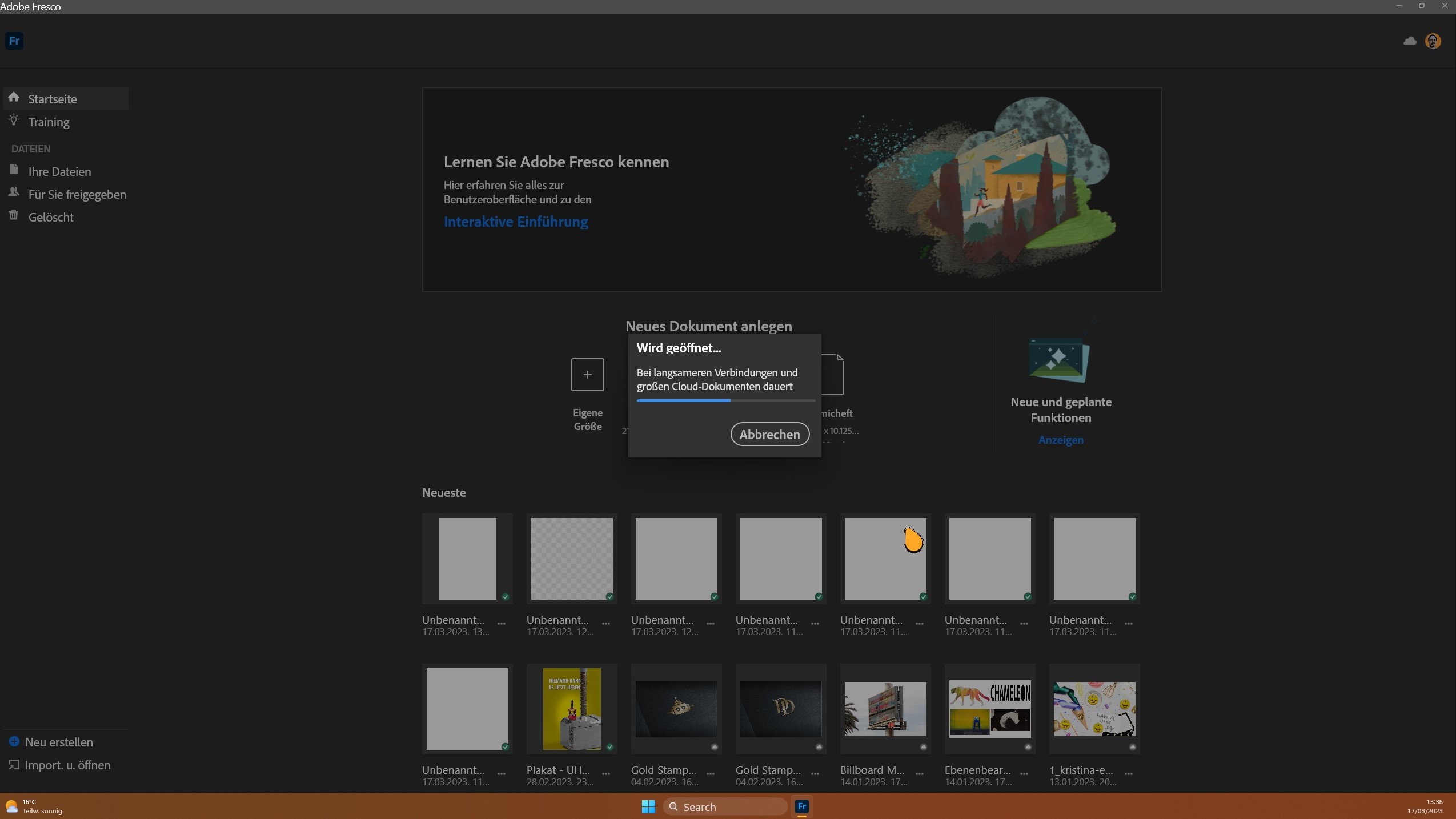This screenshot has height=819, width=1456.
Task: Click the Windows Start button
Action: click(x=648, y=807)
